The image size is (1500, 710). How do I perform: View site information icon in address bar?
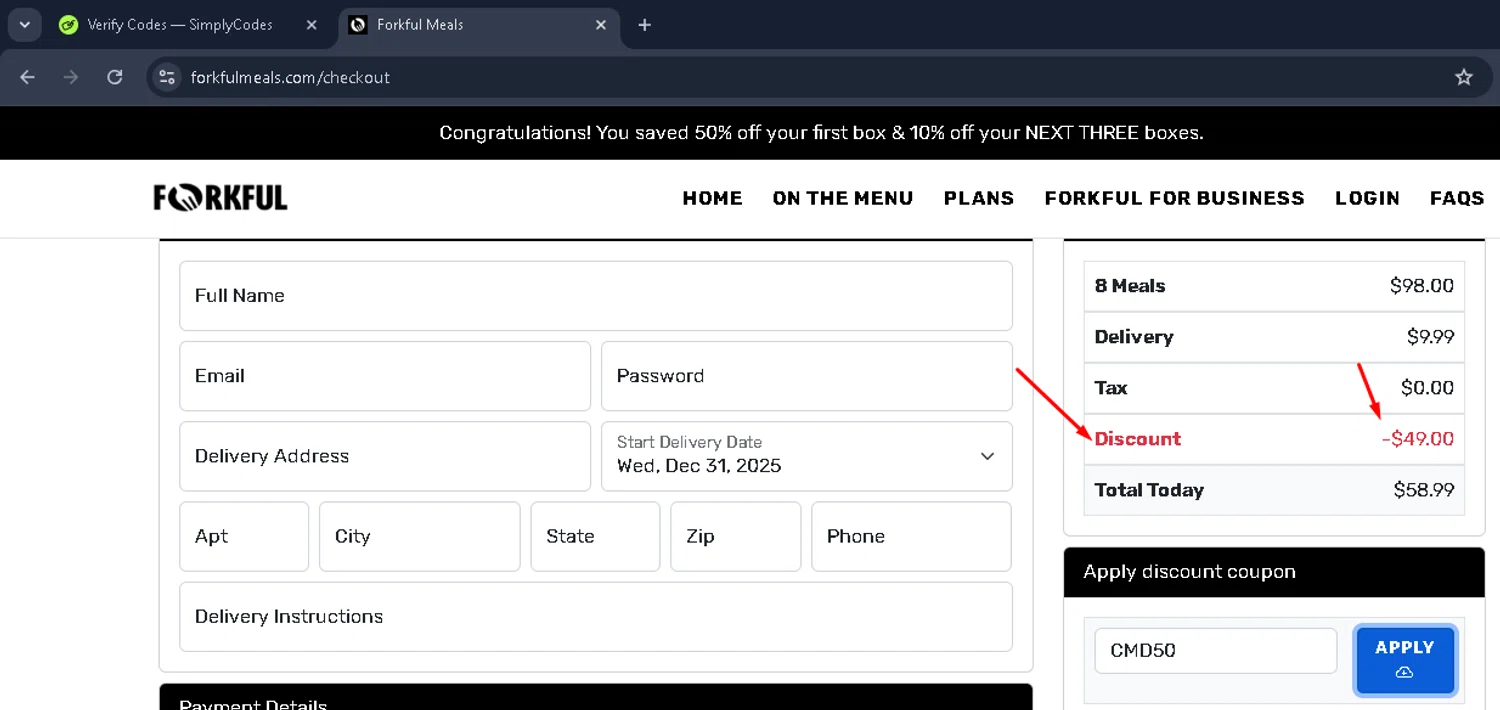167,77
